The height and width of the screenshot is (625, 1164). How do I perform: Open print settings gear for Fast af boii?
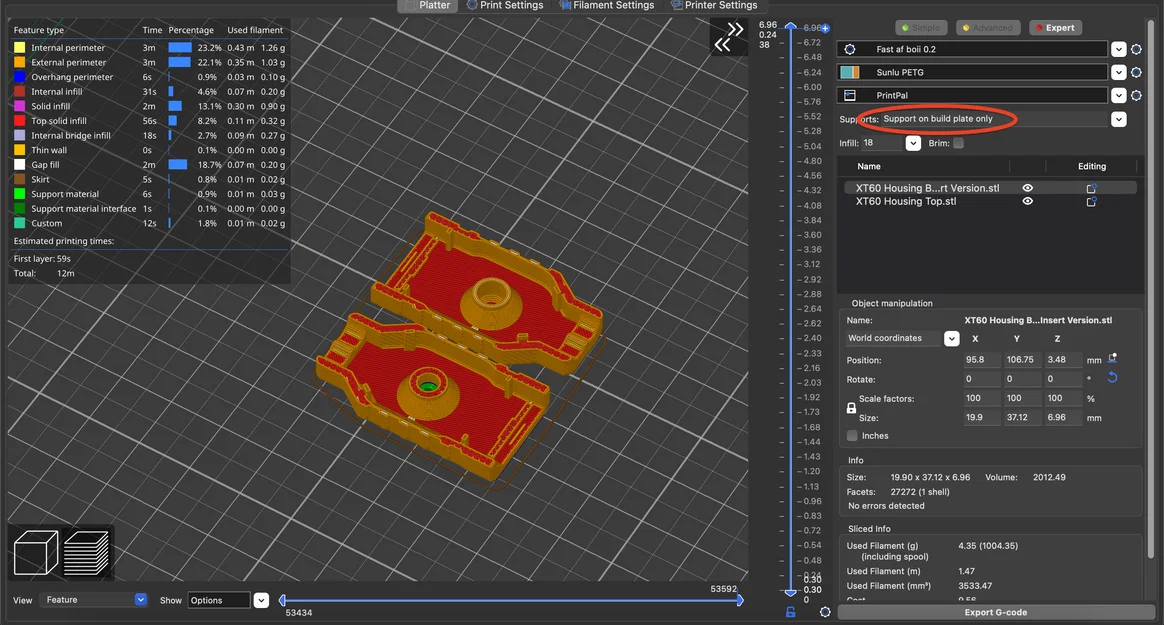1136,49
